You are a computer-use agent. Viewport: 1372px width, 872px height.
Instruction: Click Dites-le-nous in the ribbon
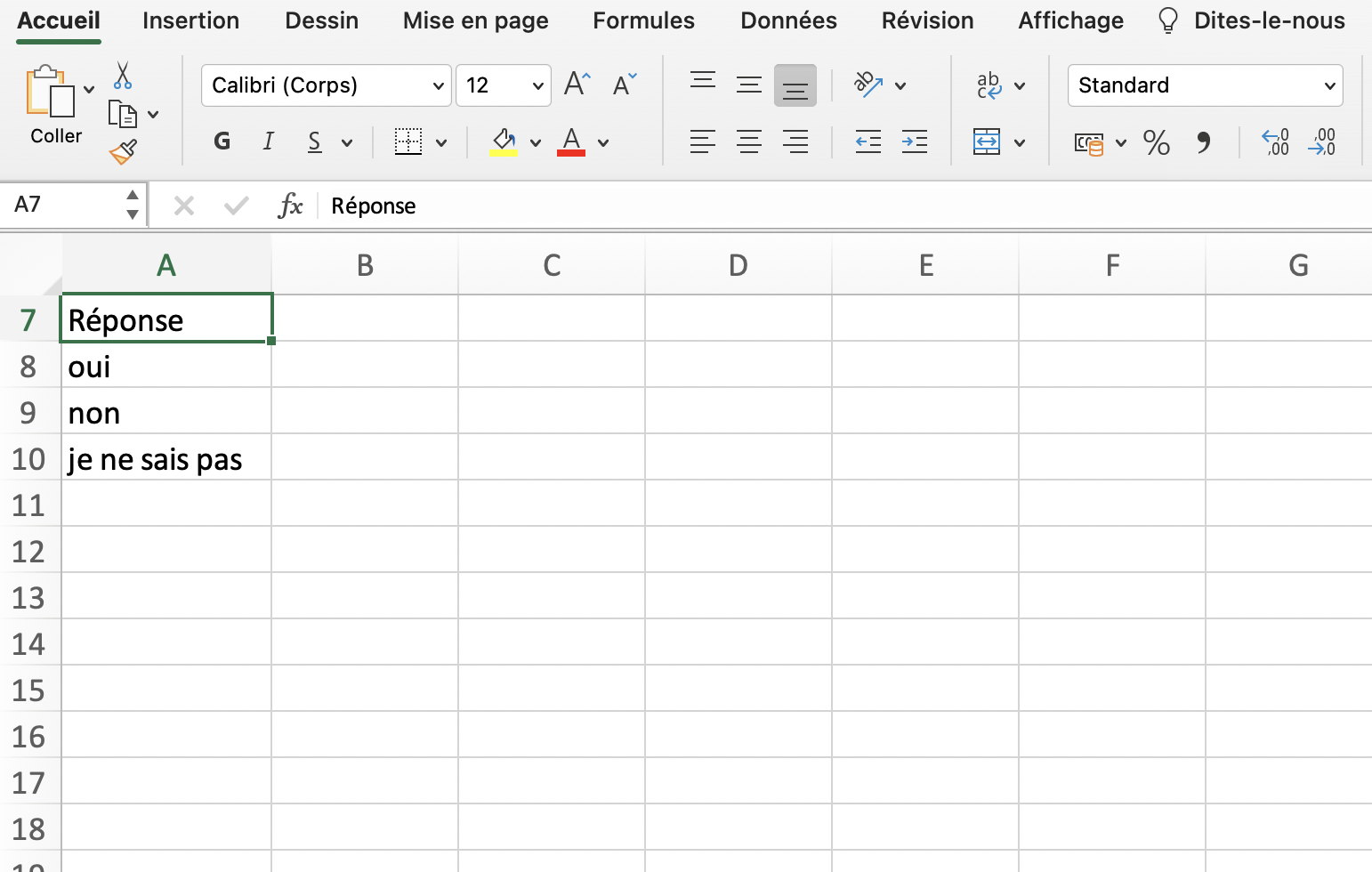[1269, 20]
